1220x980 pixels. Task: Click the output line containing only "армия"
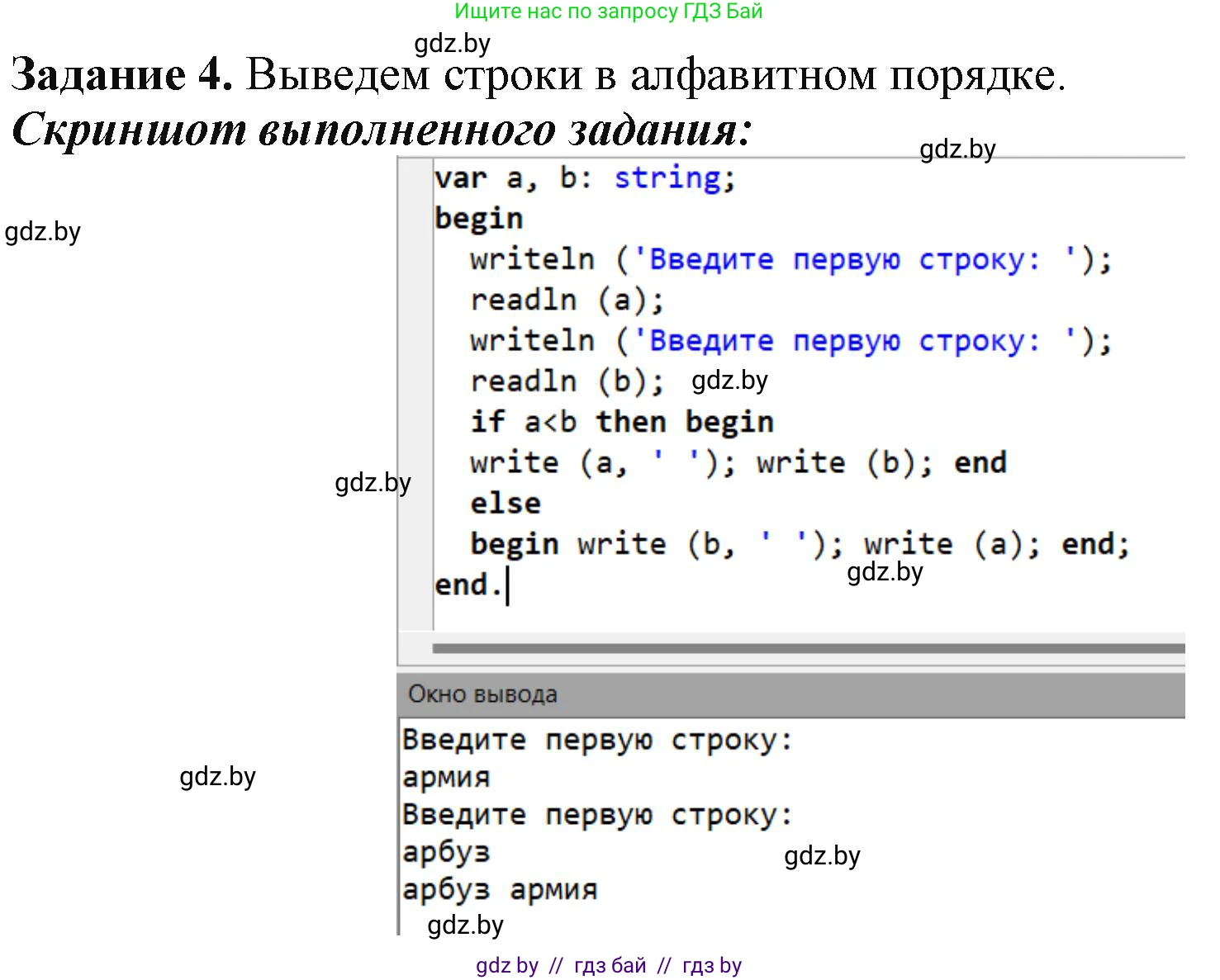[x=446, y=778]
